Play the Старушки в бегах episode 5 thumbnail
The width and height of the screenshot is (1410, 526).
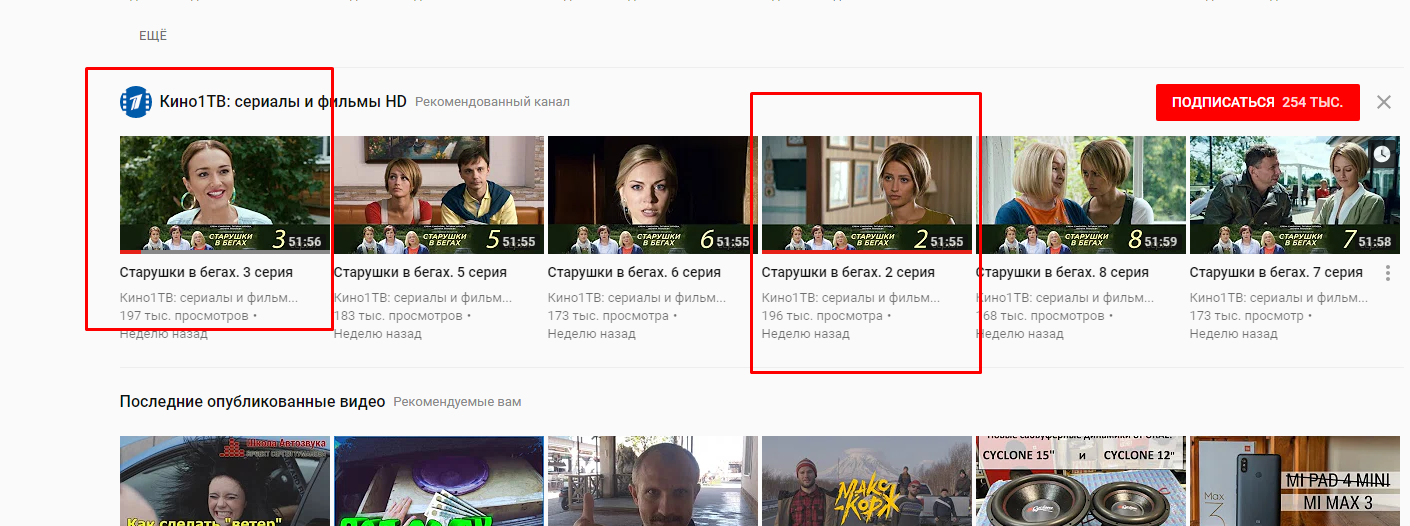click(439, 194)
